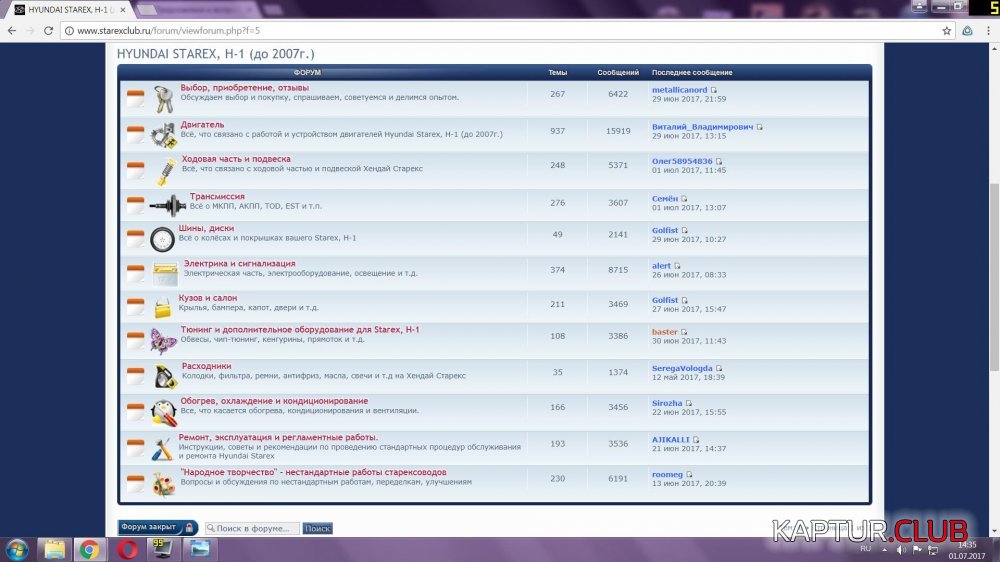Switch to the second browser tab
1000x562 pixels.
pyautogui.click(x=200, y=9)
